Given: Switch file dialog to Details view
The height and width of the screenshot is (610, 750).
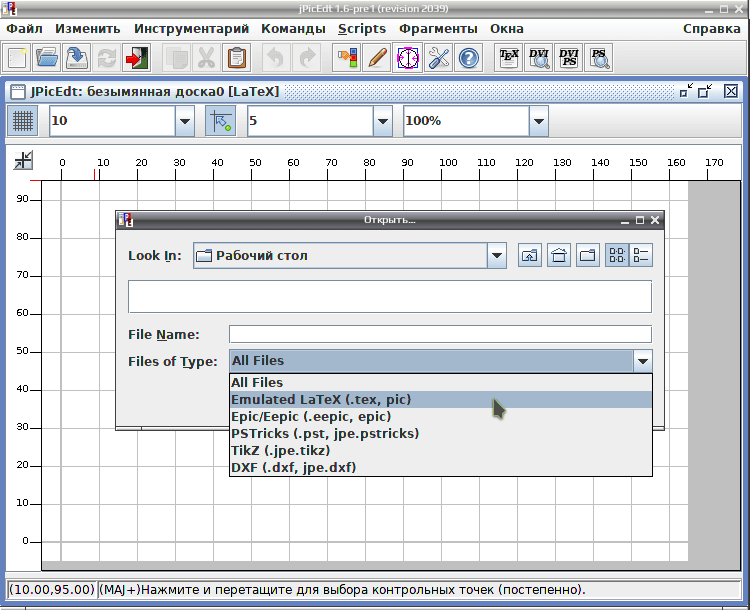Looking at the screenshot, I should pos(641,255).
